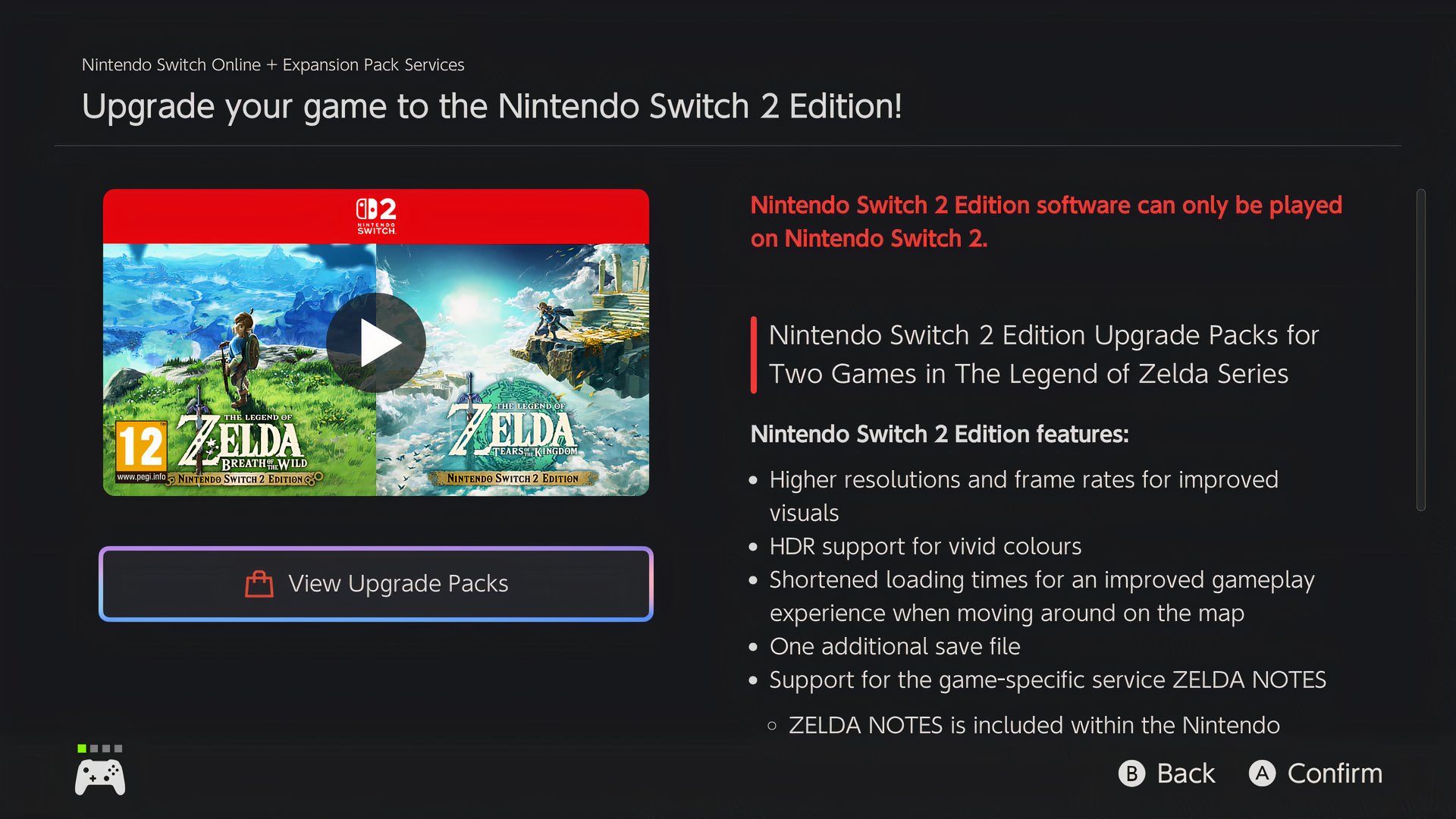
Task: Click the Nintendo Switch Online breadcrumb text
Action: 273,65
